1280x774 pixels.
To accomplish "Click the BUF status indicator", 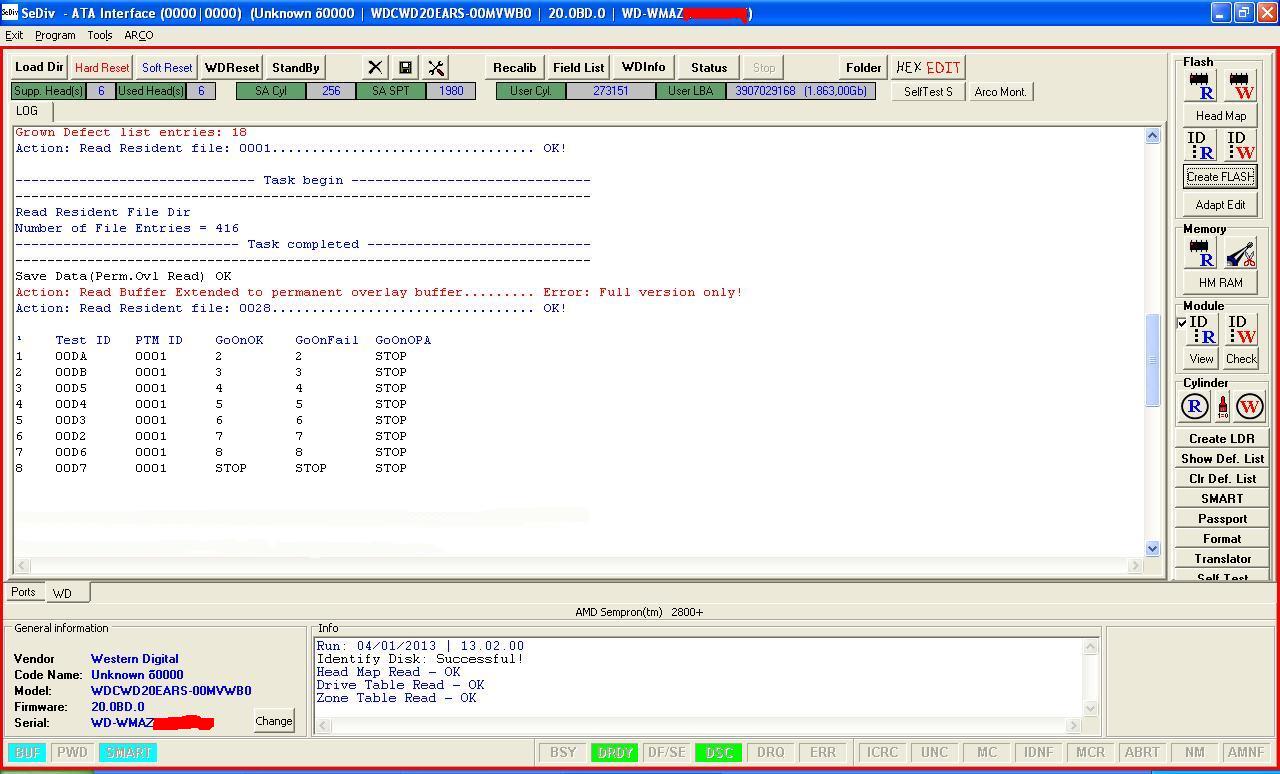I will pos(28,752).
